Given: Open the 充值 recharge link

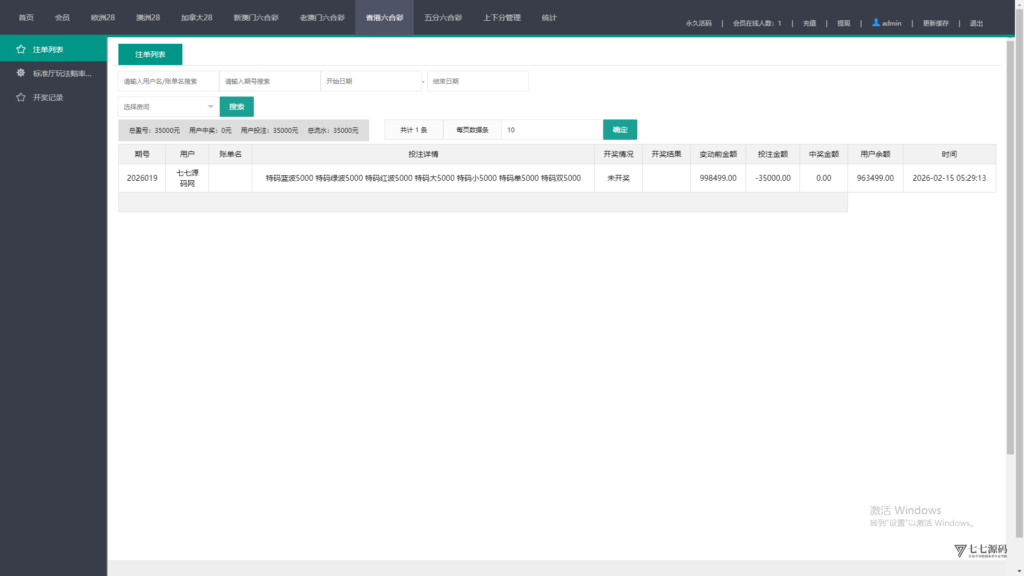Looking at the screenshot, I should click(809, 23).
